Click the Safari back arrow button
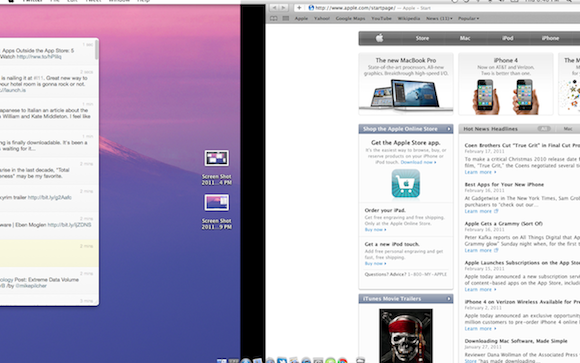Screen dimensions: 580x363 click(274, 7)
